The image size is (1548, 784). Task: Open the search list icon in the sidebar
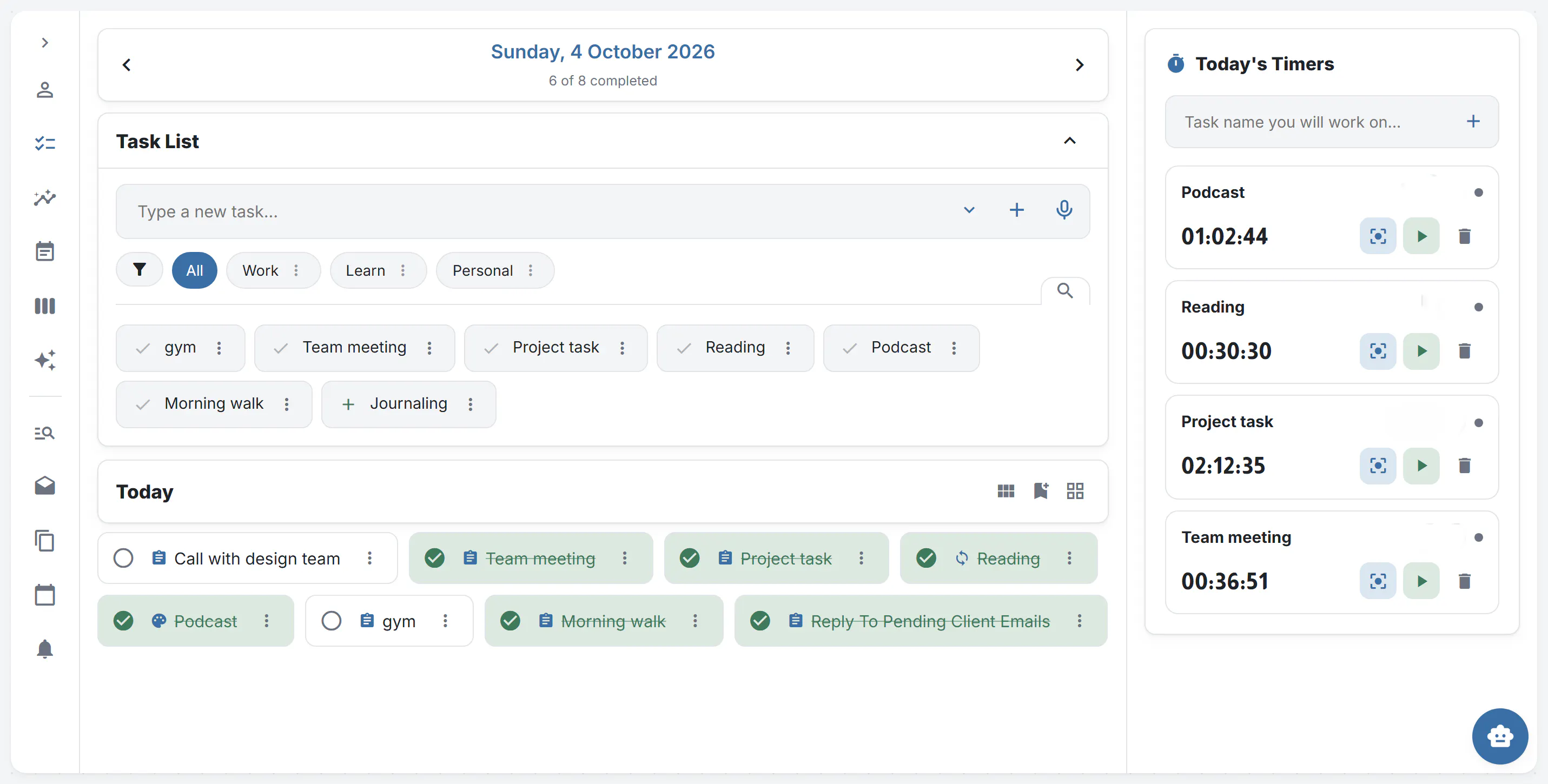tap(44, 433)
